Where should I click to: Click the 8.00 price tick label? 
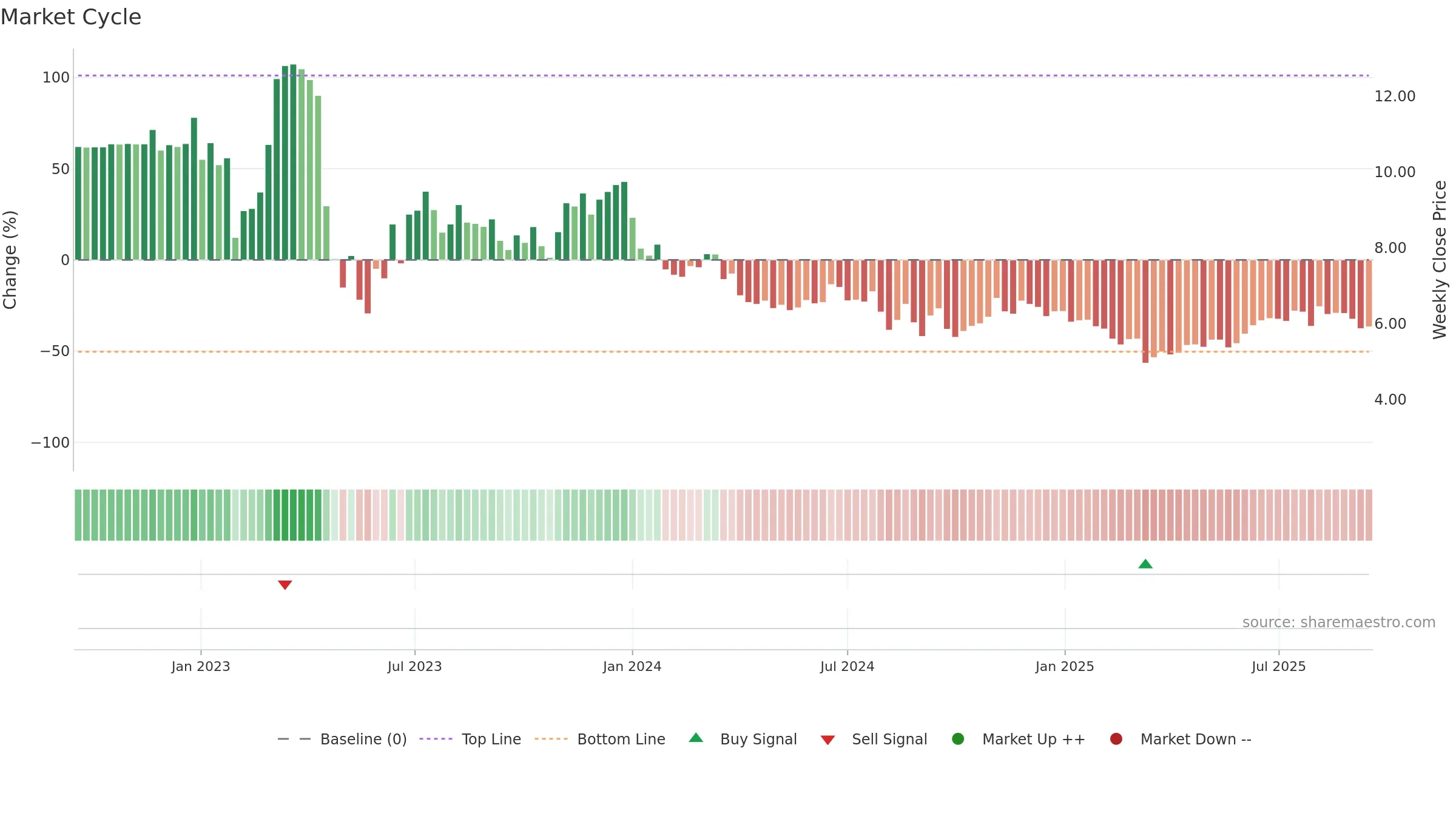pyautogui.click(x=1390, y=248)
